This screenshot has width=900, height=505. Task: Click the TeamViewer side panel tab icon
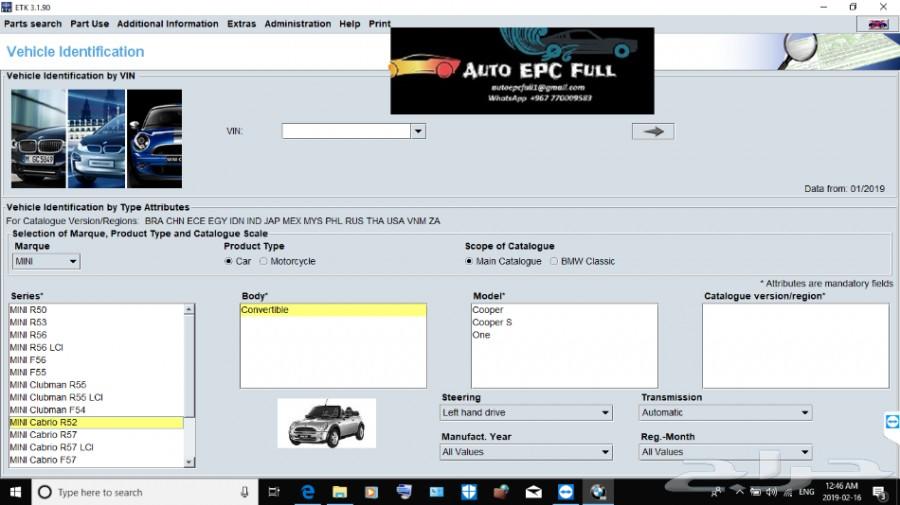coord(892,422)
